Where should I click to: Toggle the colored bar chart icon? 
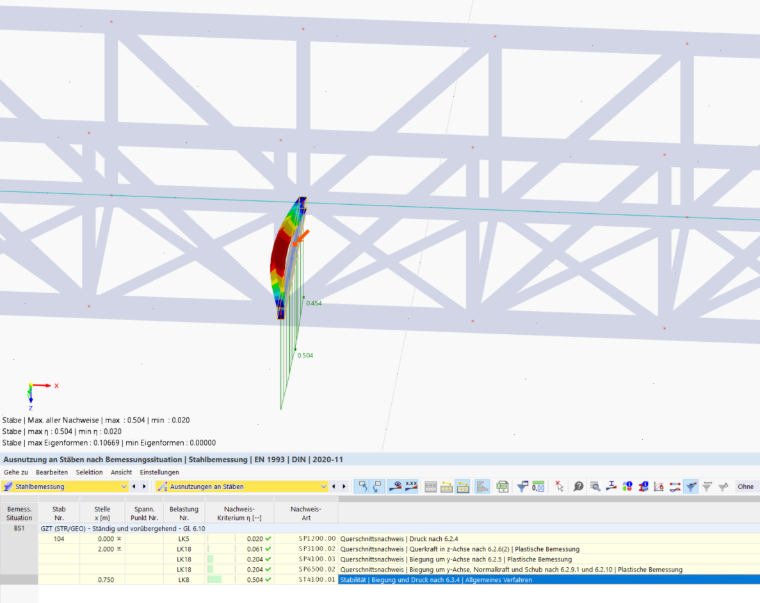point(482,486)
